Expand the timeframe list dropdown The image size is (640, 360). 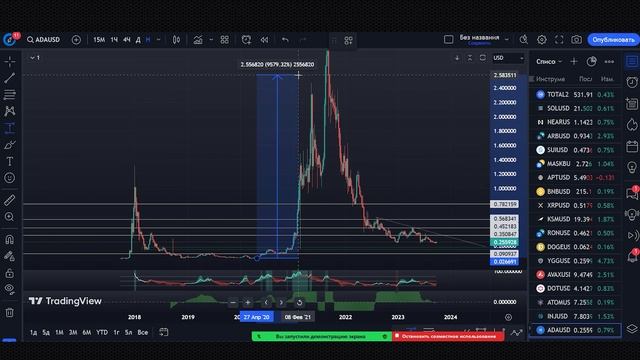coord(158,40)
